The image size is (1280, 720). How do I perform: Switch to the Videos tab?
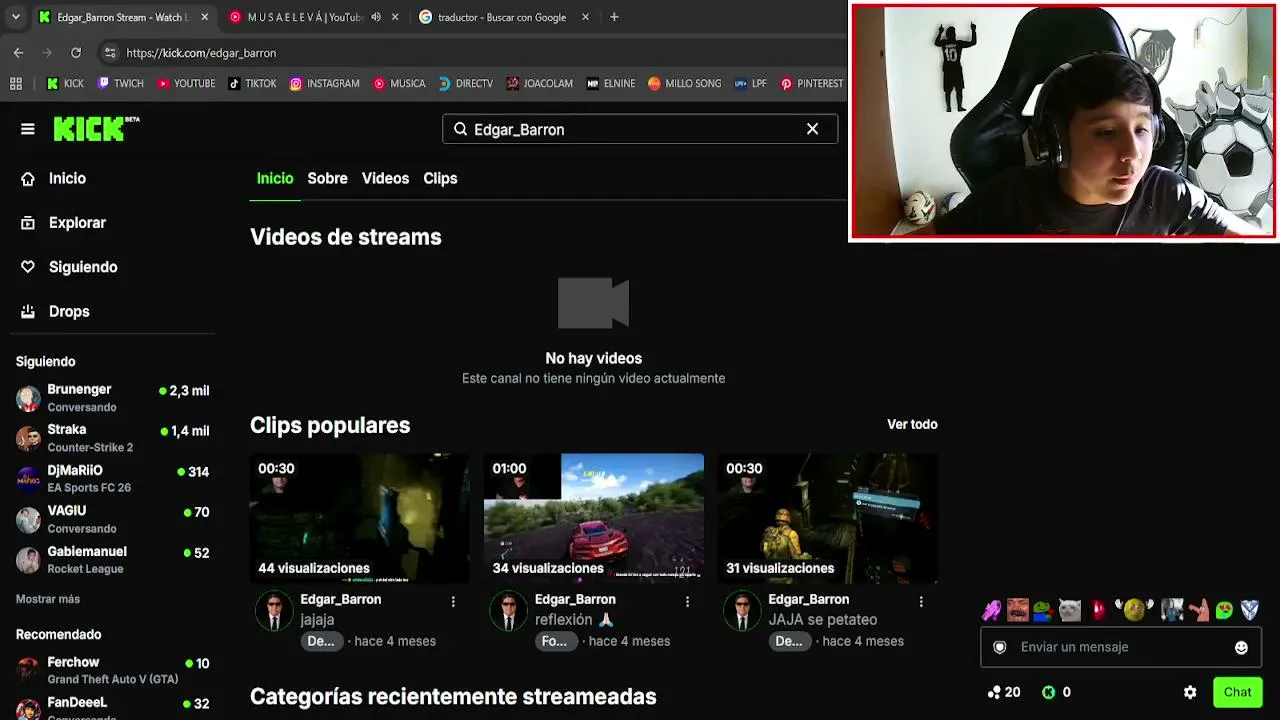[385, 178]
